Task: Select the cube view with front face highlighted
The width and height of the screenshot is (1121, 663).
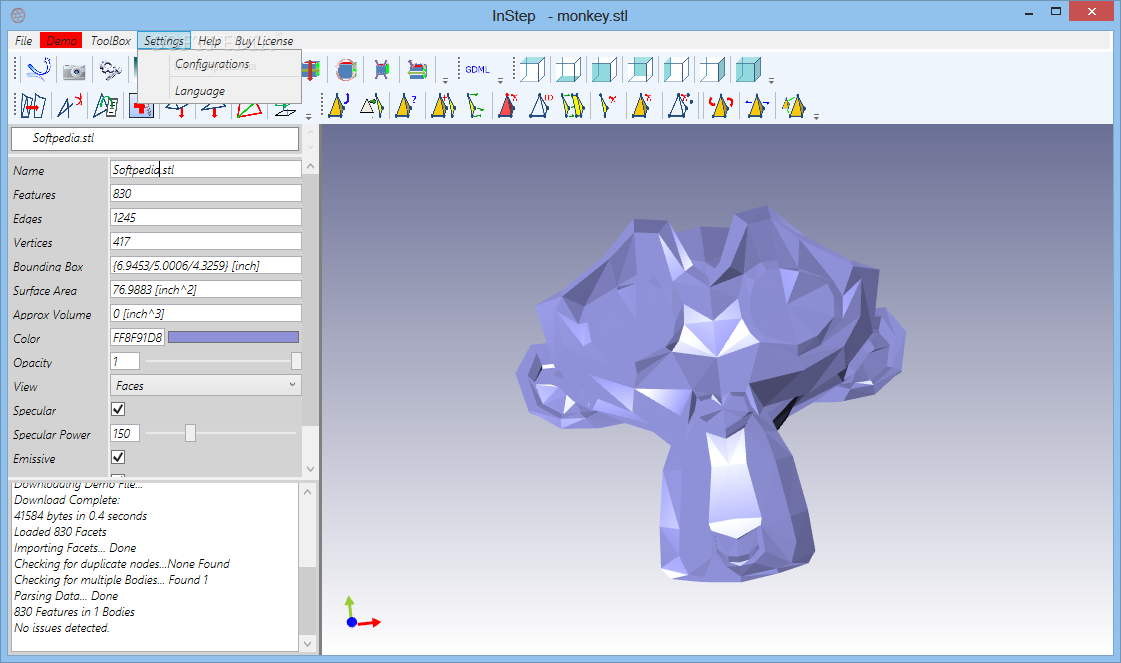Action: 604,70
